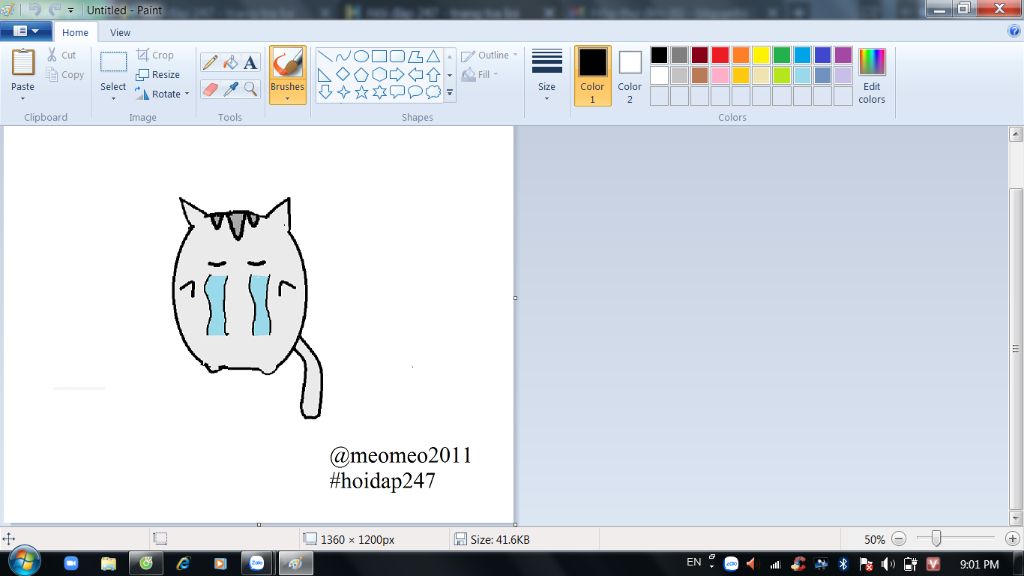The width and height of the screenshot is (1024, 576).
Task: Choose the Pentagon shape
Action: click(361, 74)
